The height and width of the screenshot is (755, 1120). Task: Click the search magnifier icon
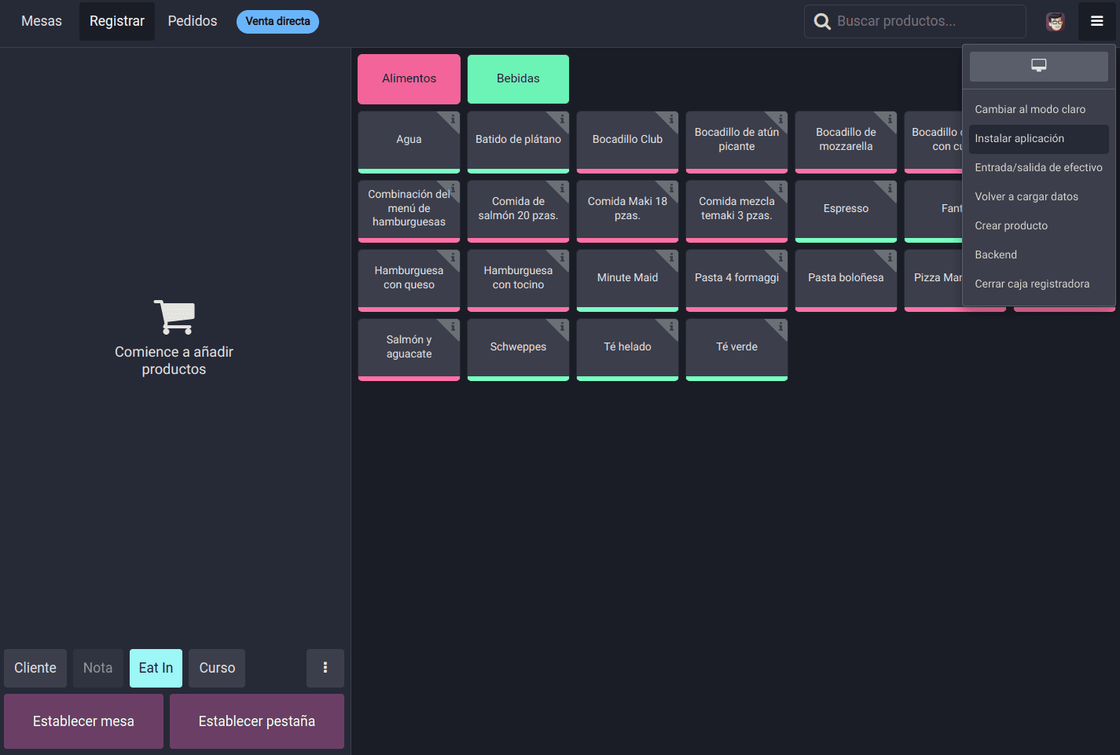pos(822,21)
